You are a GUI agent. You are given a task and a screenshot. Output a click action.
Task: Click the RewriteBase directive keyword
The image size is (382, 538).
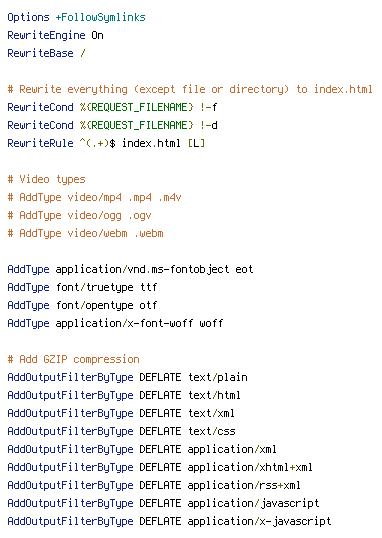point(40,54)
